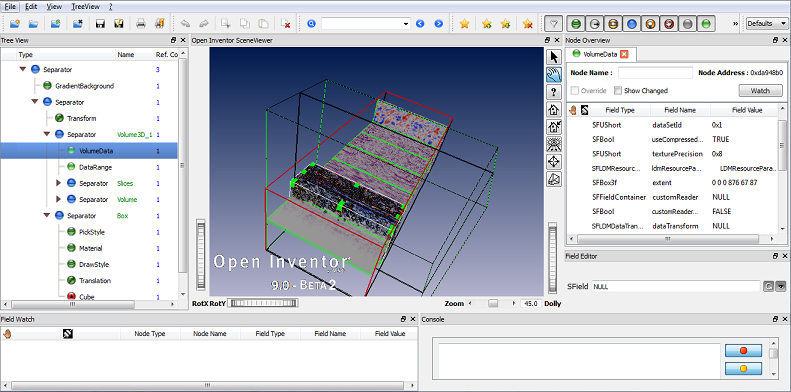Collapse the Box separator node
The height and width of the screenshot is (392, 791).
point(47,215)
